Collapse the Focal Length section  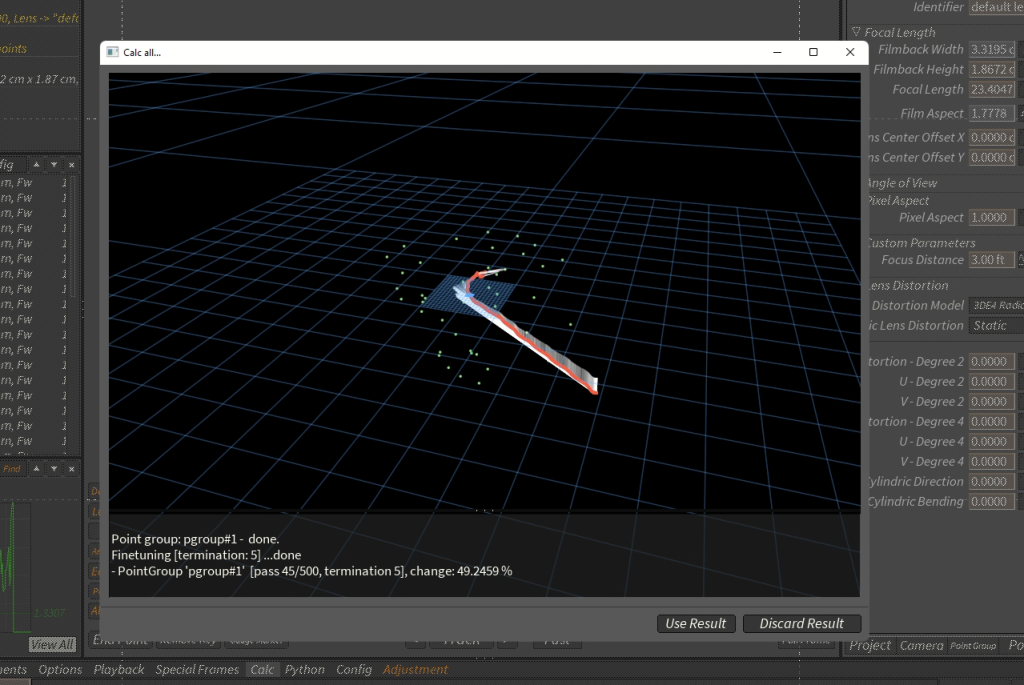pyautogui.click(x=856, y=32)
